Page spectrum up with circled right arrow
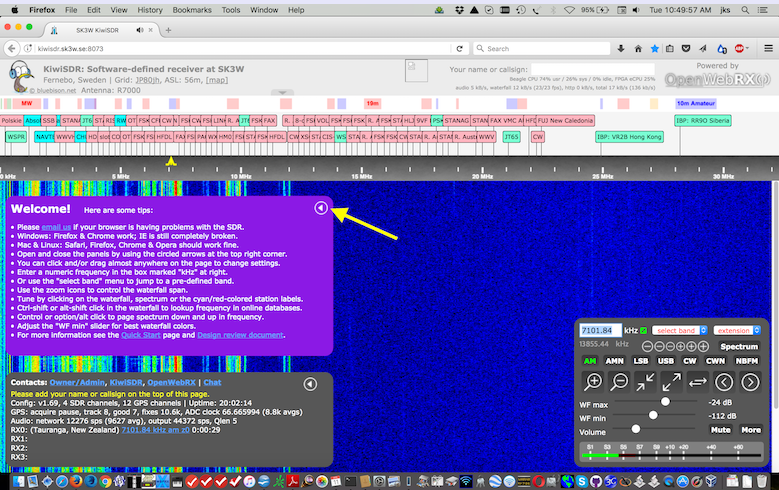This screenshot has width=779, height=490. point(750,381)
